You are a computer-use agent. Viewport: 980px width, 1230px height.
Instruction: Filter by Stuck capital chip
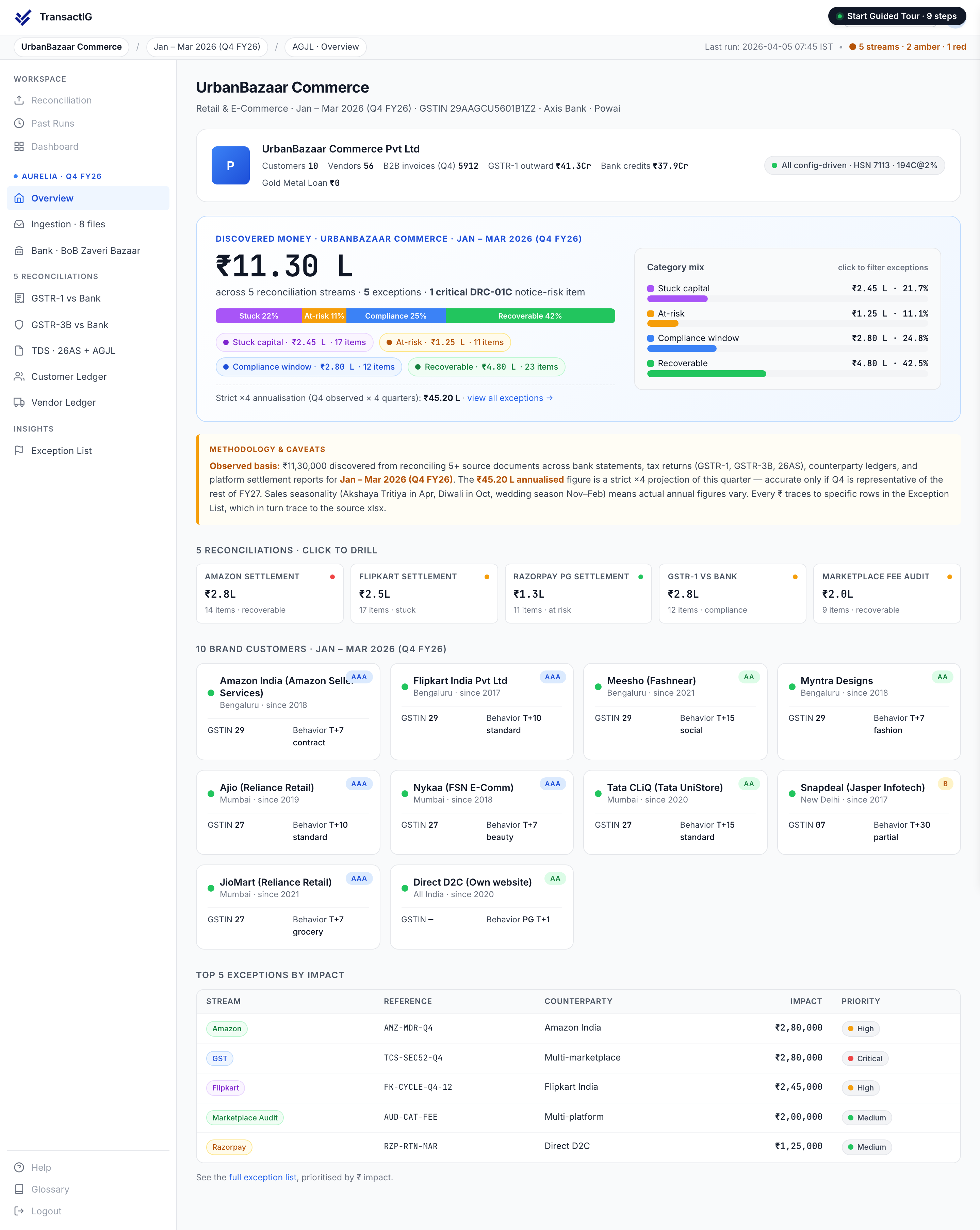[294, 342]
